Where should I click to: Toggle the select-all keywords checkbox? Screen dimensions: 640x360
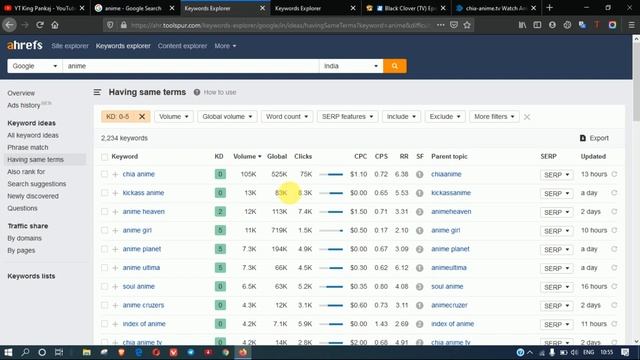point(104,157)
